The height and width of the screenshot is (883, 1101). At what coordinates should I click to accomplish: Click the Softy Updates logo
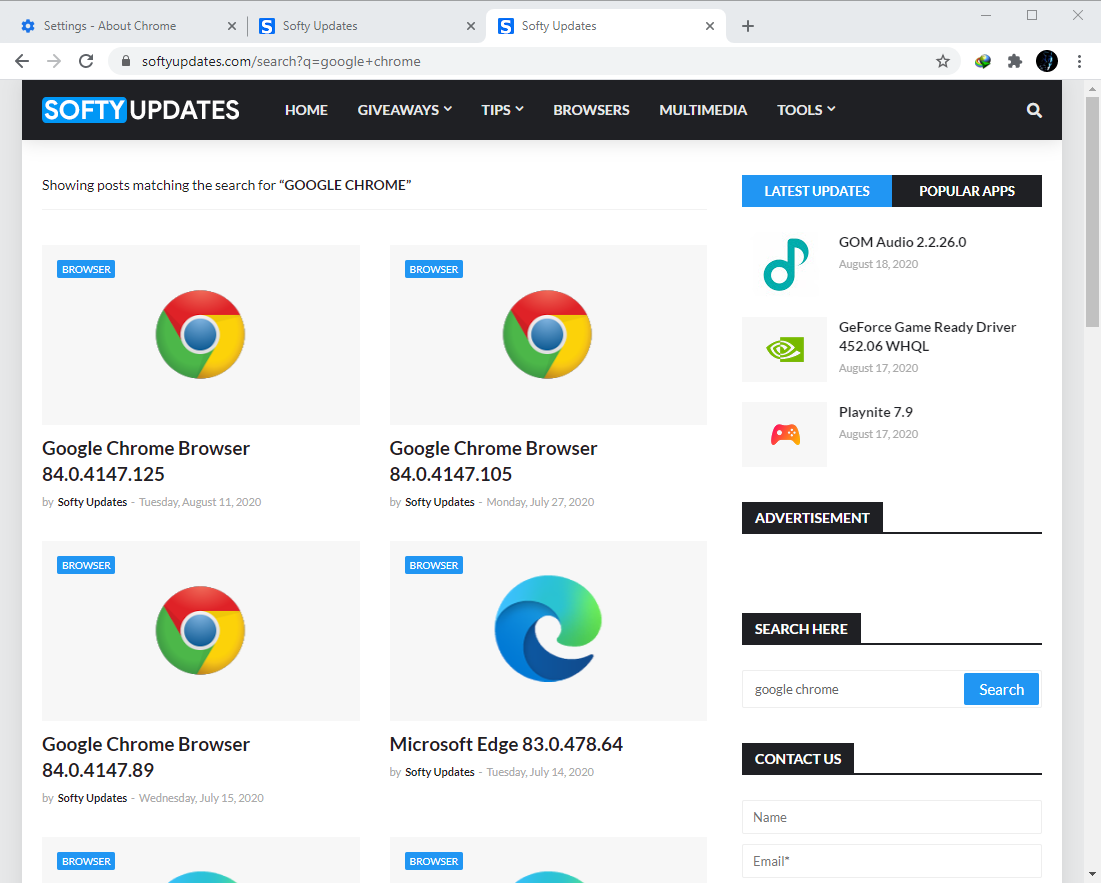pyautogui.click(x=140, y=110)
